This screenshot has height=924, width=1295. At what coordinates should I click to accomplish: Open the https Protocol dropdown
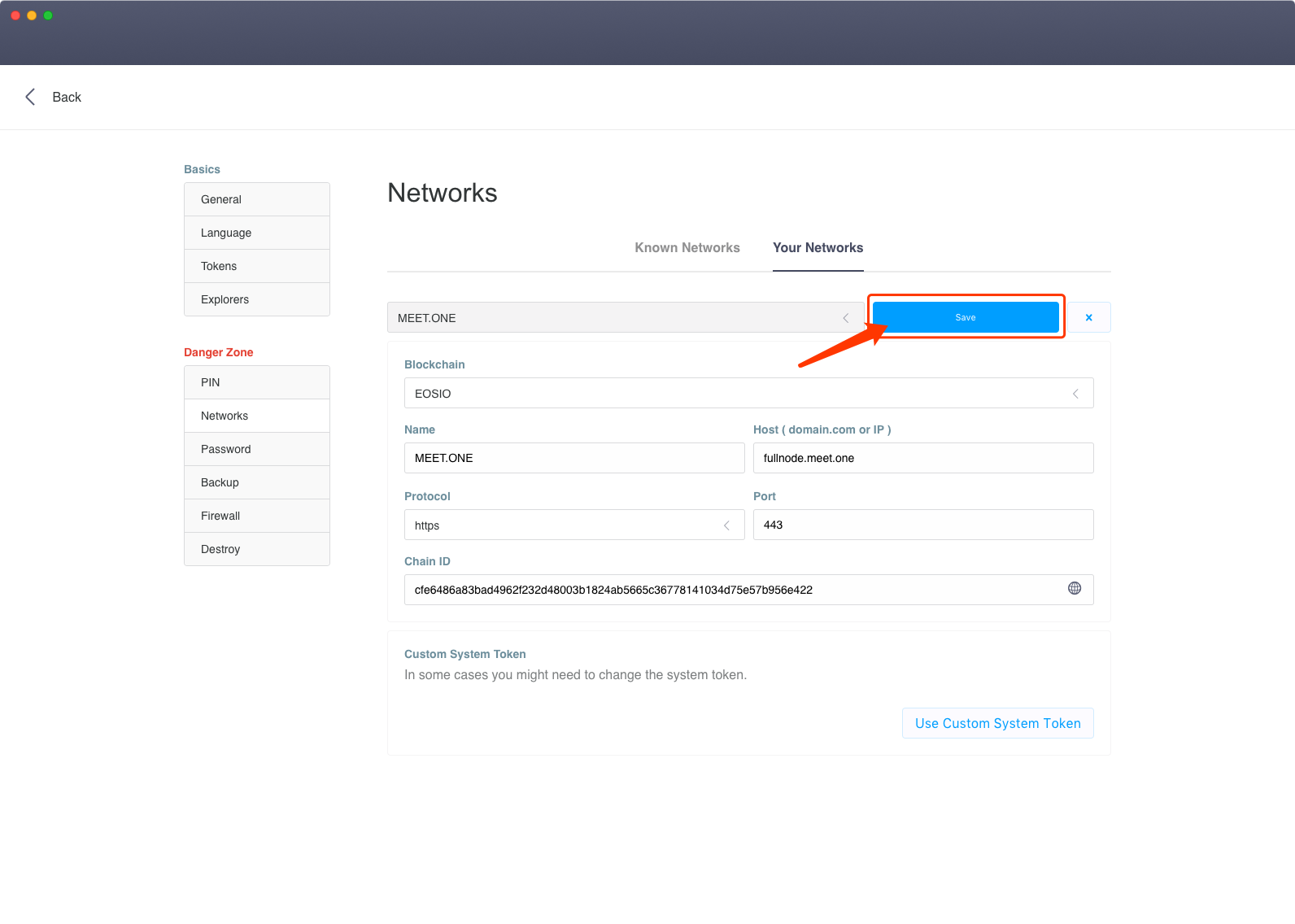pyautogui.click(x=574, y=525)
